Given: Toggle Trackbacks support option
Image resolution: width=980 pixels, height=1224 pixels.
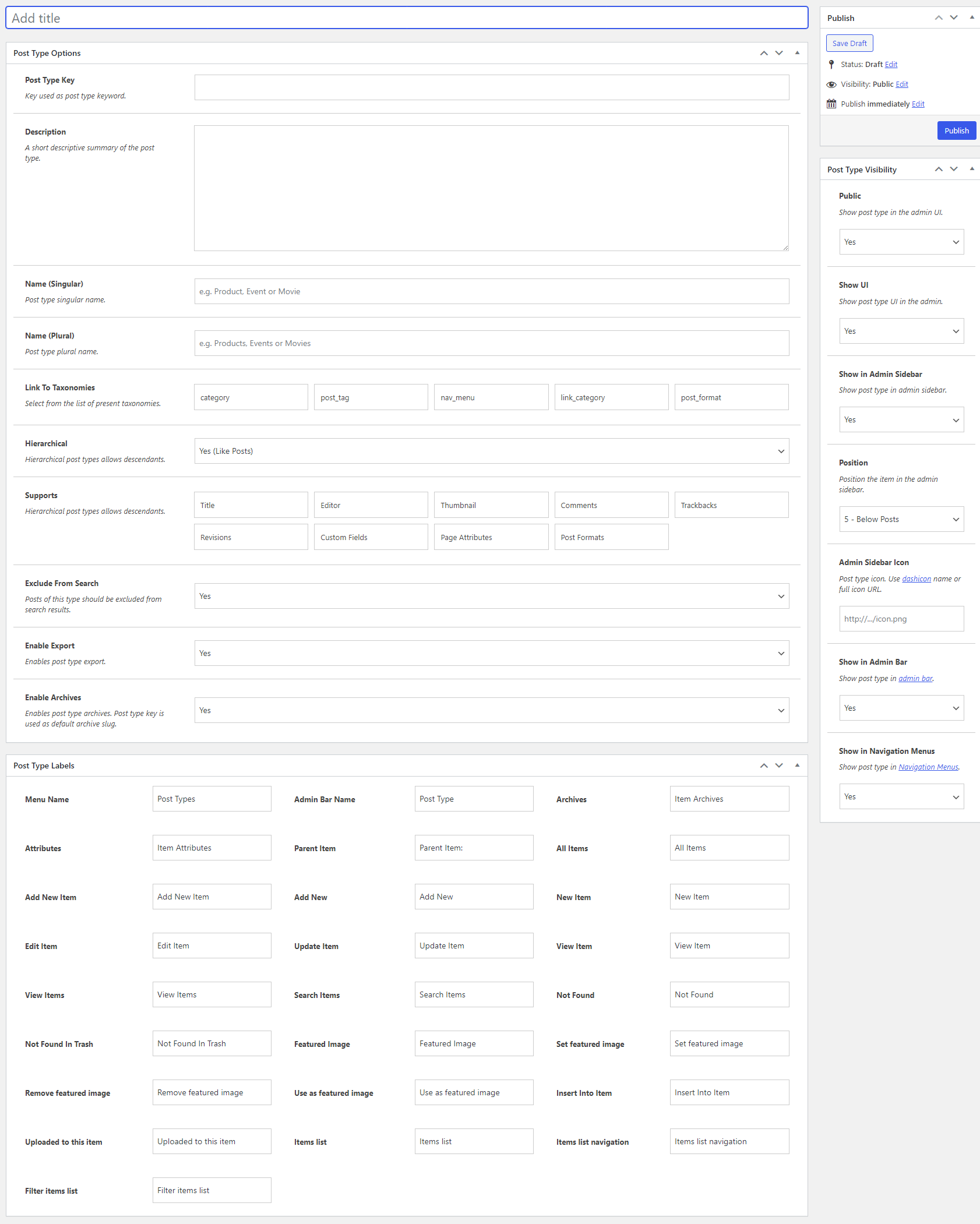Looking at the screenshot, I should tap(732, 505).
